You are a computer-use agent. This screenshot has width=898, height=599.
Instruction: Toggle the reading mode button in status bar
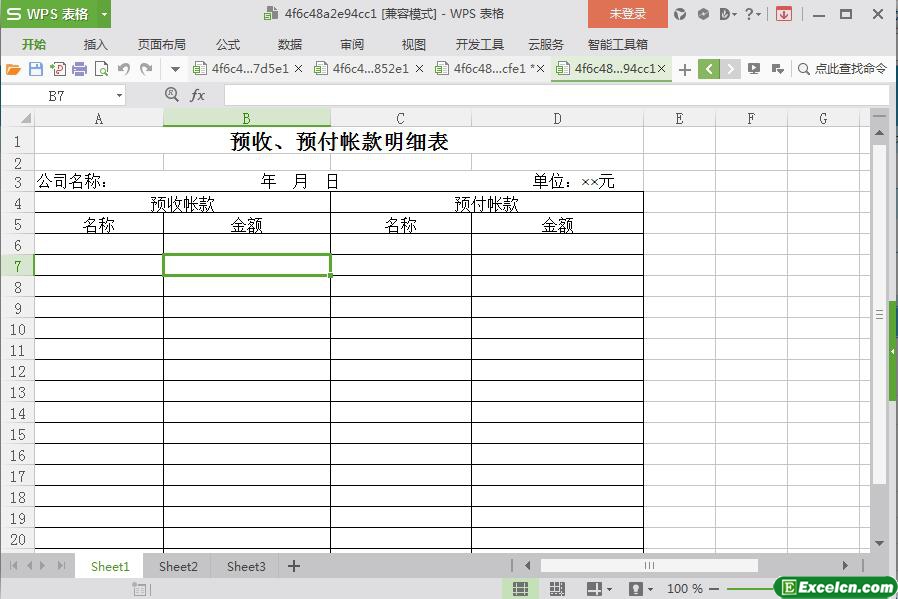593,589
